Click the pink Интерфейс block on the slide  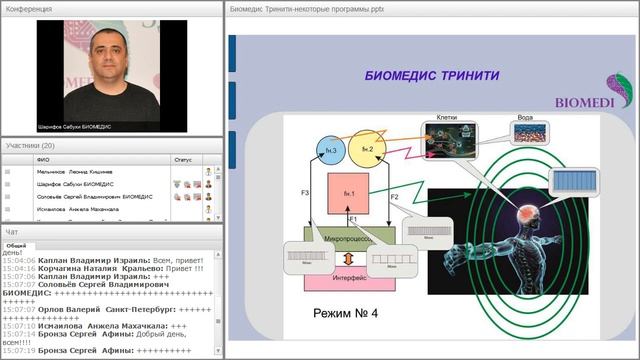click(350, 278)
